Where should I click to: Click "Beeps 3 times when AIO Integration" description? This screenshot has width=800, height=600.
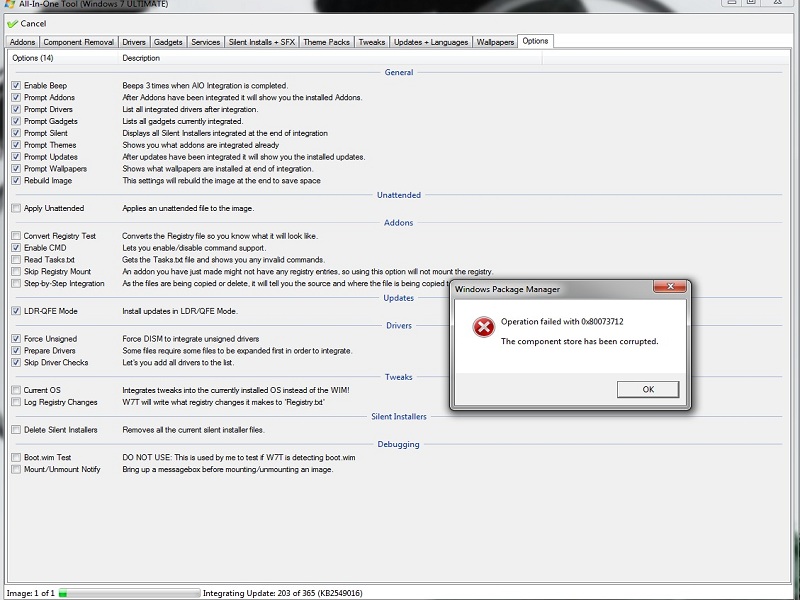tap(205, 86)
